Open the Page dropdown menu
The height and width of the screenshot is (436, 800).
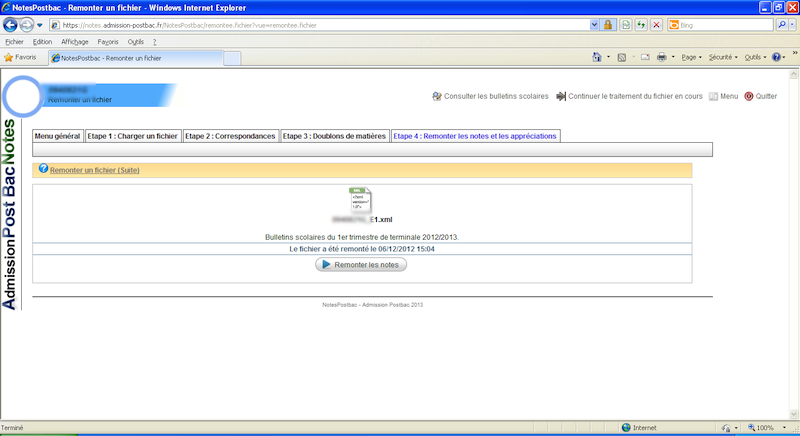tap(691, 58)
